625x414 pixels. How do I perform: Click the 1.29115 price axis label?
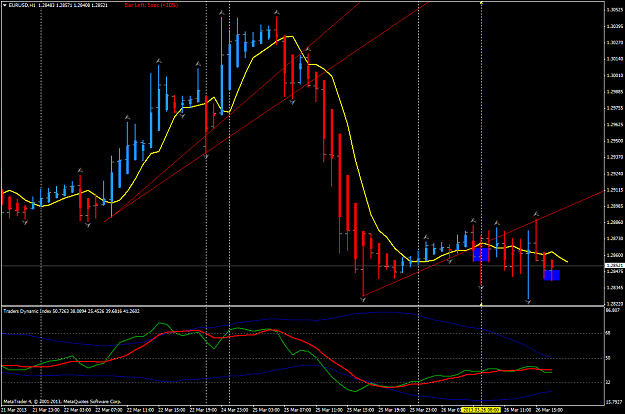coord(614,190)
